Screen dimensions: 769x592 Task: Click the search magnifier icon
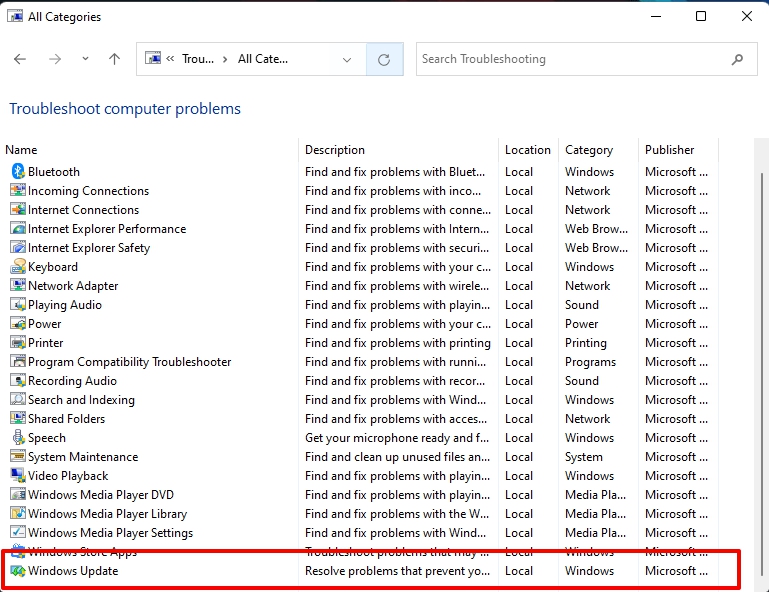click(x=737, y=59)
